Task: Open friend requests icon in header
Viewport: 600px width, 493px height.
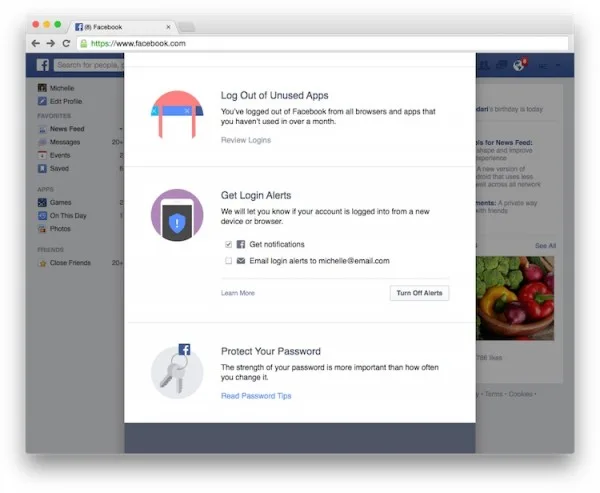Action: [484, 65]
